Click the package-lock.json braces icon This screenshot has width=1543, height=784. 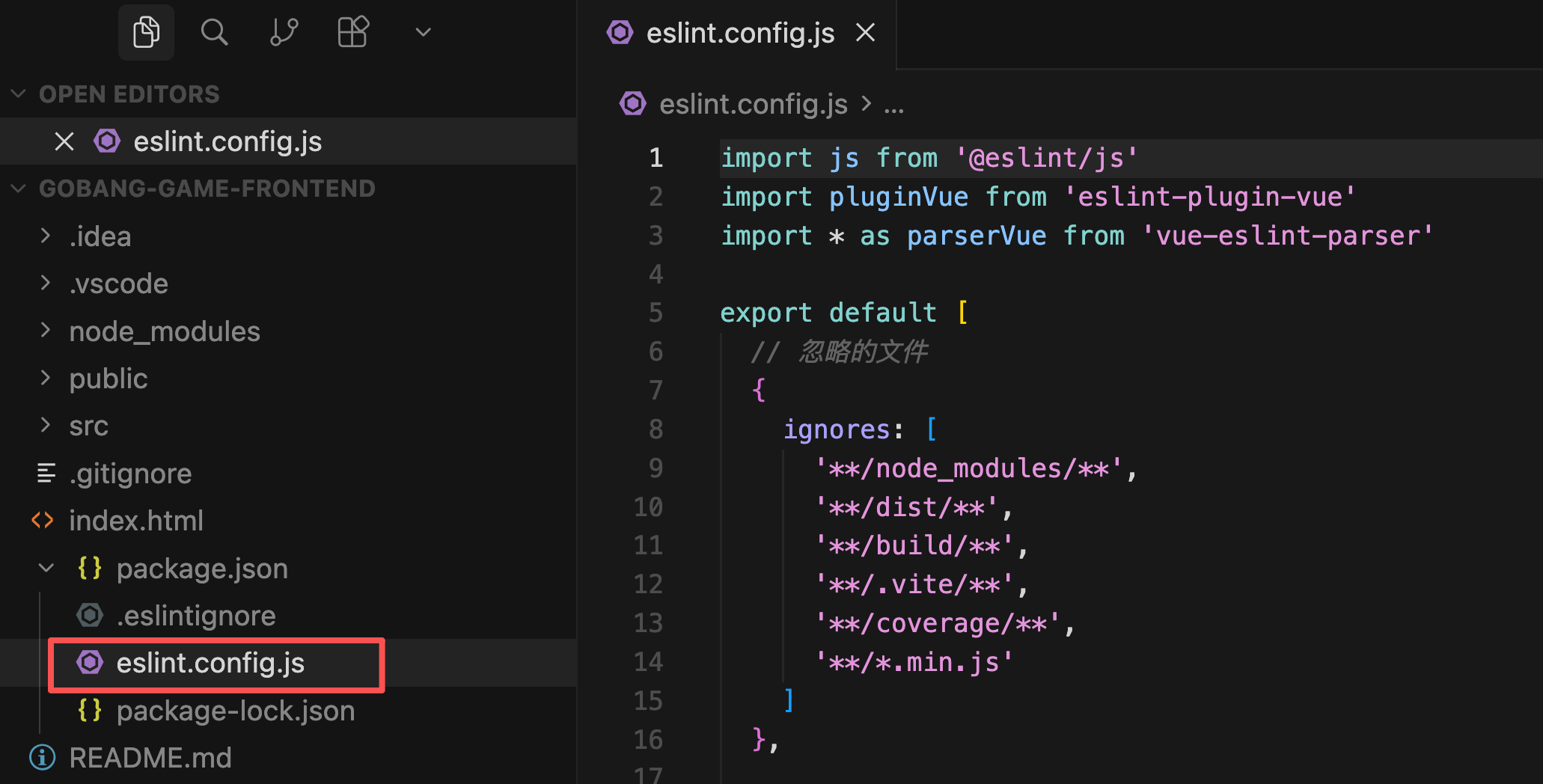(90, 711)
